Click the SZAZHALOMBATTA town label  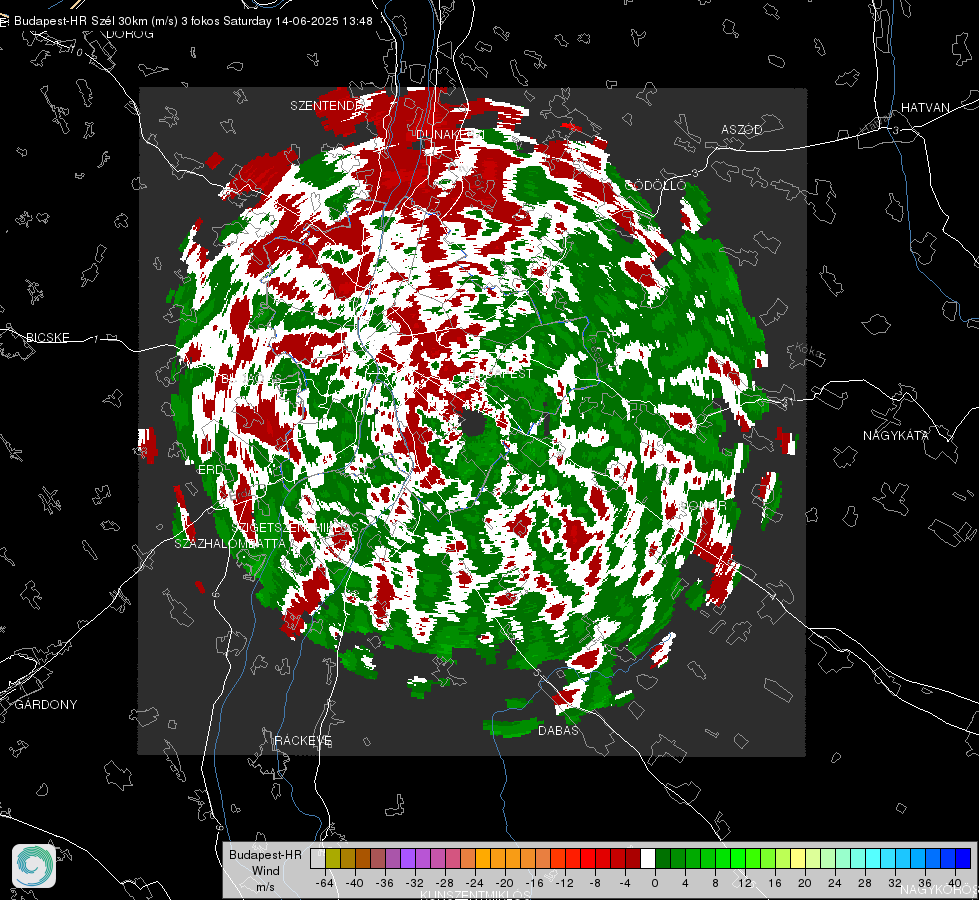coord(230,544)
